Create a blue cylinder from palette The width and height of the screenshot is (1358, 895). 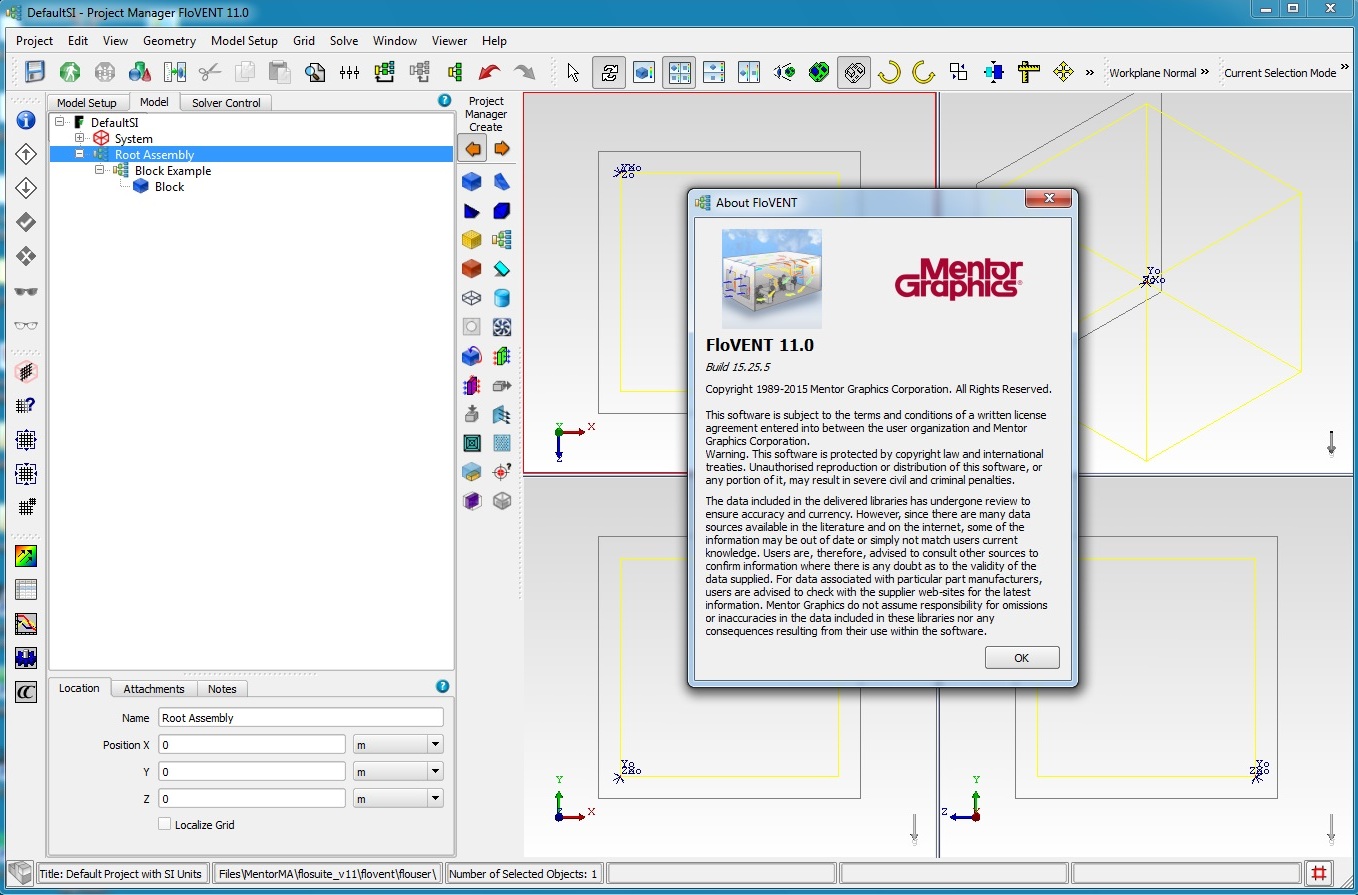[502, 298]
